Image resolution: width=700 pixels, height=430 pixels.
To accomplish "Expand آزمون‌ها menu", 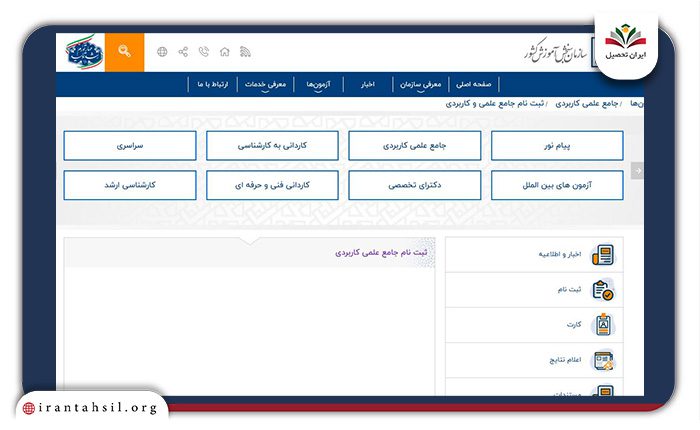I will [x=318, y=84].
